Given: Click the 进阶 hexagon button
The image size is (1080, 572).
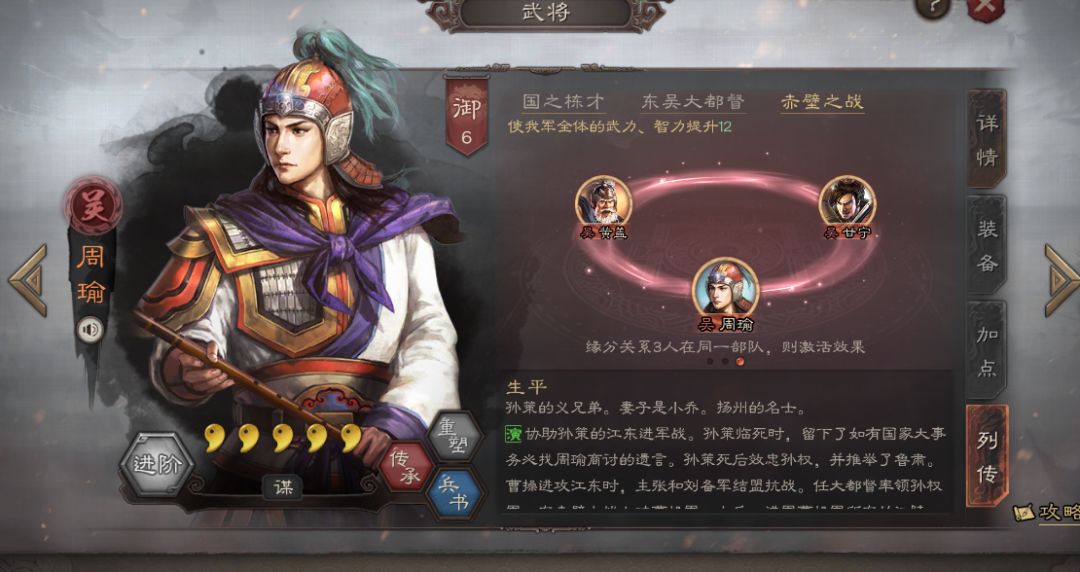Looking at the screenshot, I should 156,464.
